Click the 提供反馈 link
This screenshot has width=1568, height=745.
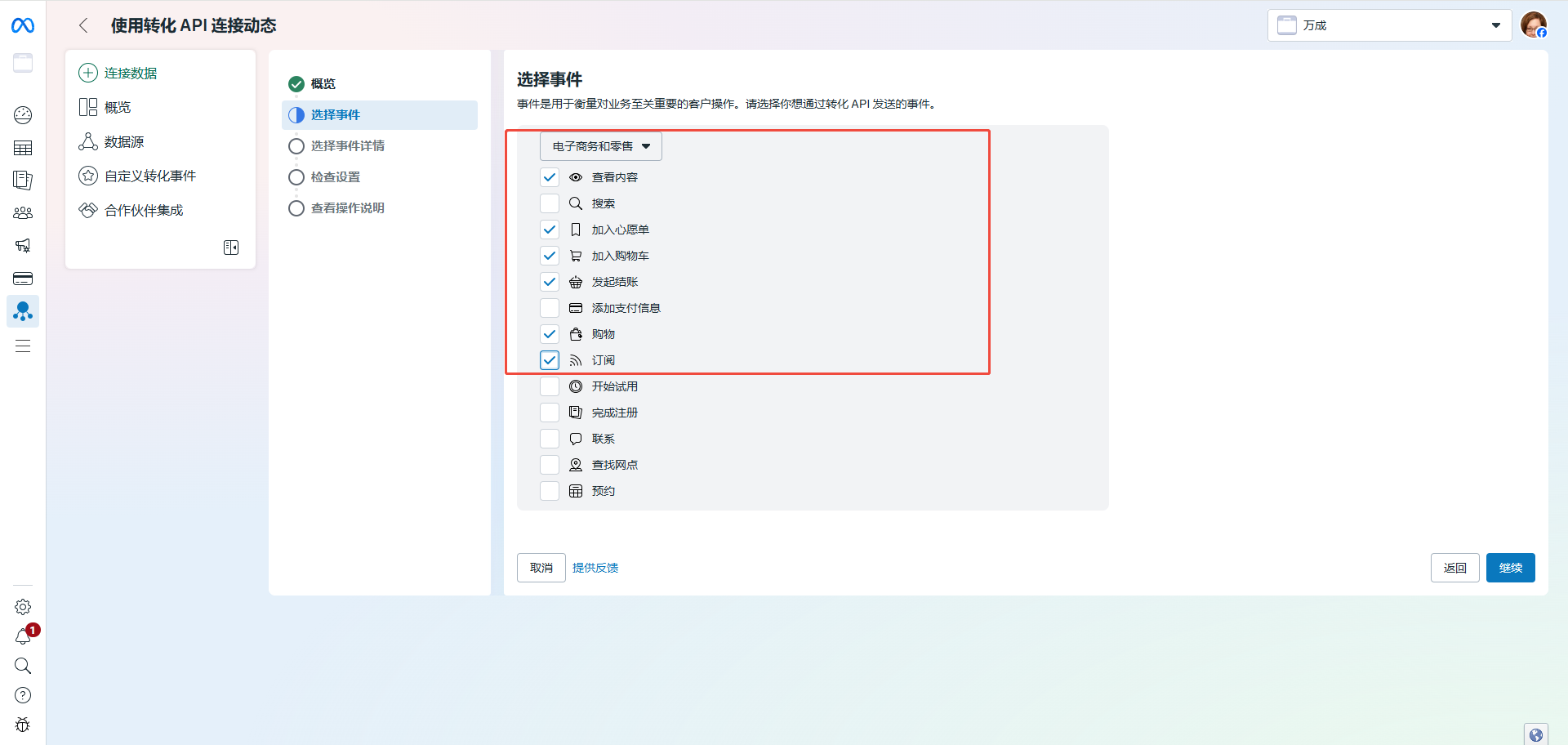[x=595, y=568]
